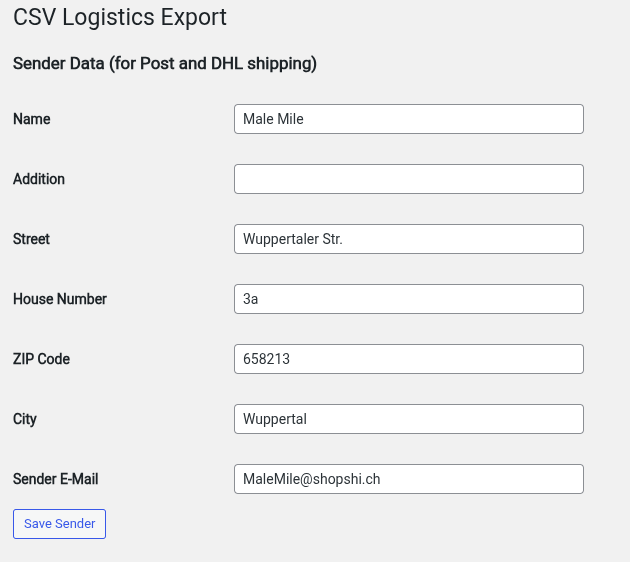The width and height of the screenshot is (630, 562).
Task: Click the Street label
Action: [32, 239]
